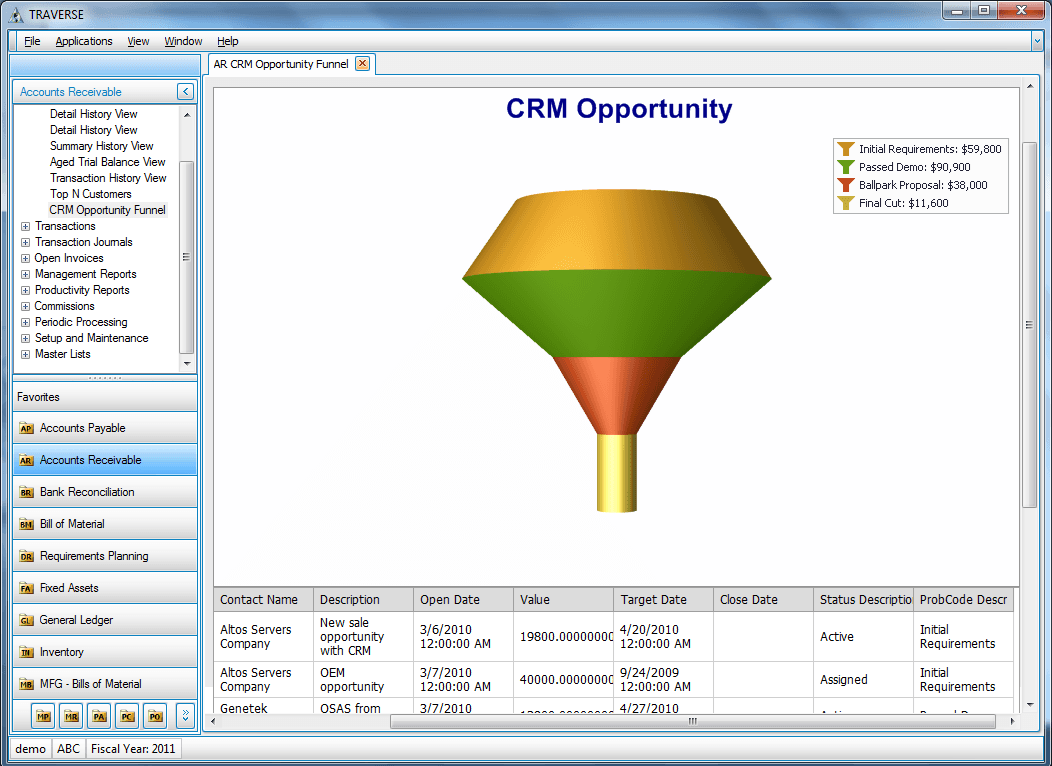Open the Applications menu
This screenshot has height=766, width=1052.
click(x=84, y=41)
